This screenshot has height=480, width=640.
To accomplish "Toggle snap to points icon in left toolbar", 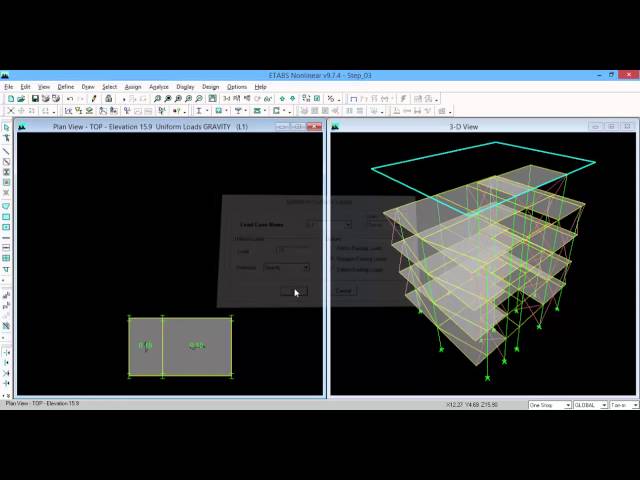I will click(7, 352).
